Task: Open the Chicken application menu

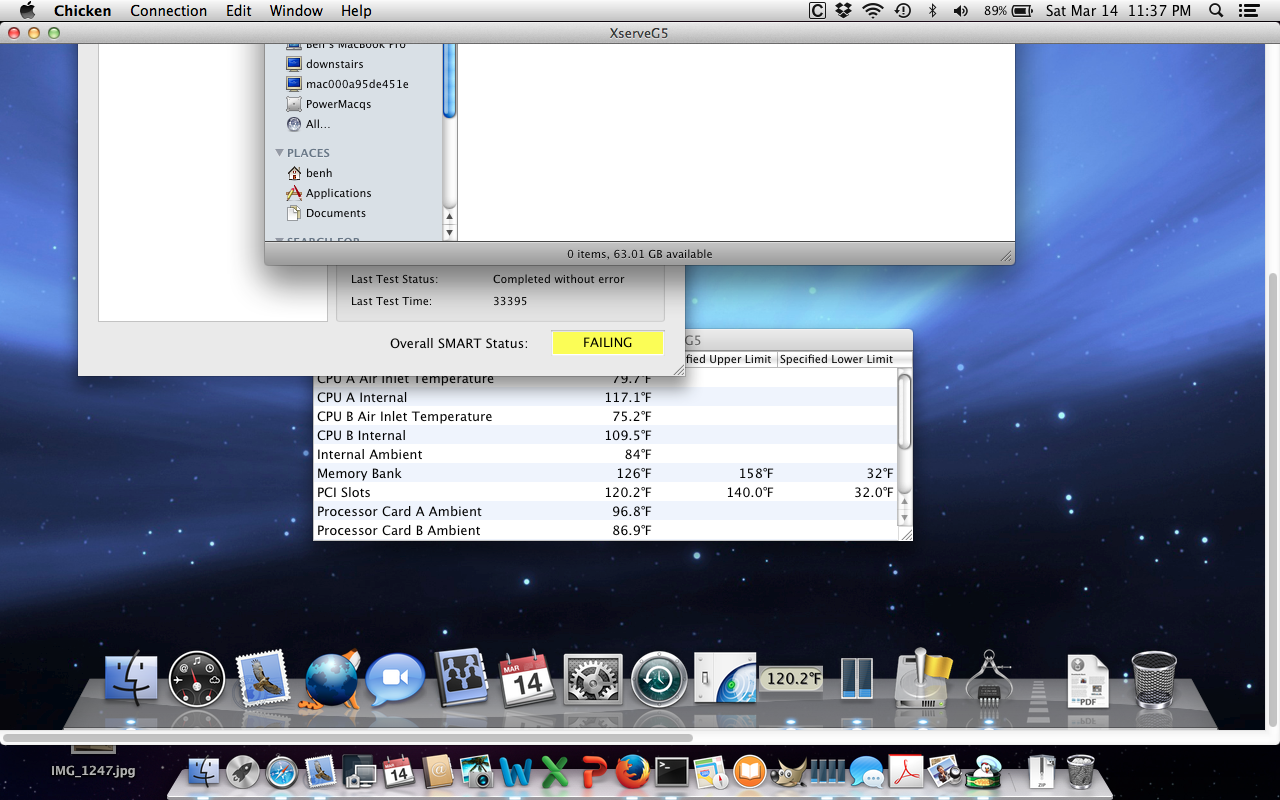Action: (82, 11)
